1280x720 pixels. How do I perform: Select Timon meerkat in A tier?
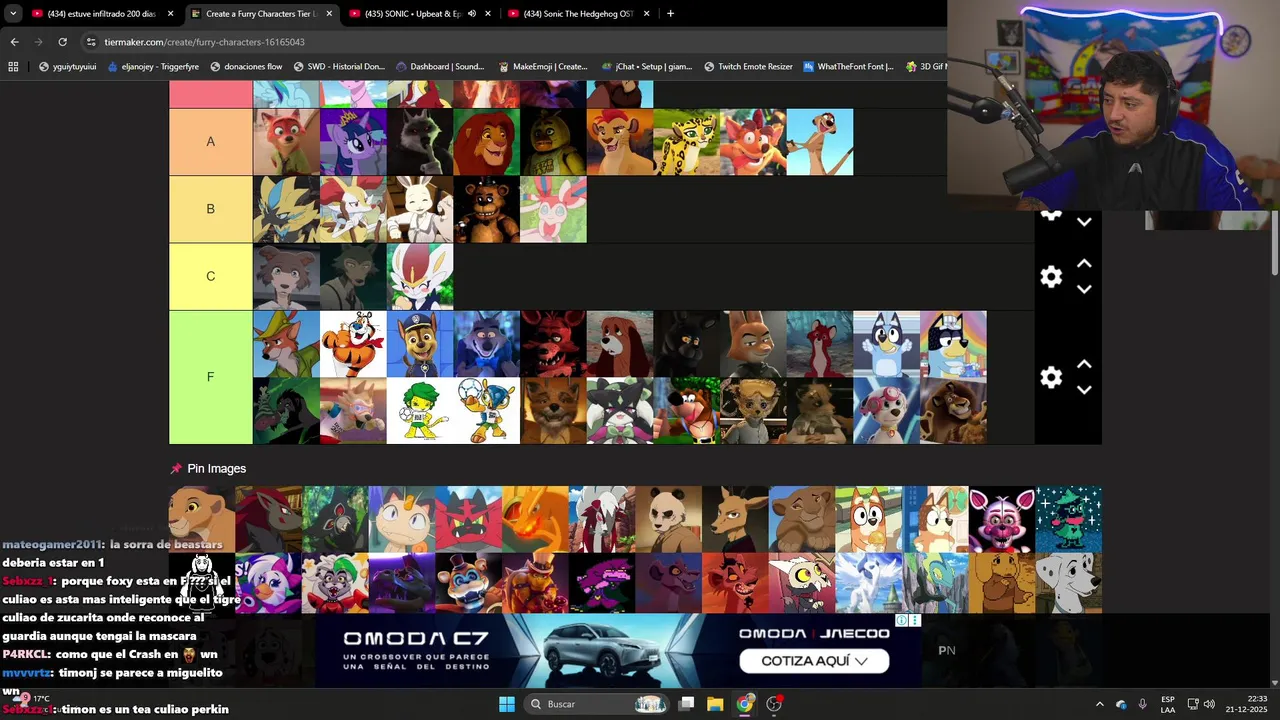[x=820, y=142]
